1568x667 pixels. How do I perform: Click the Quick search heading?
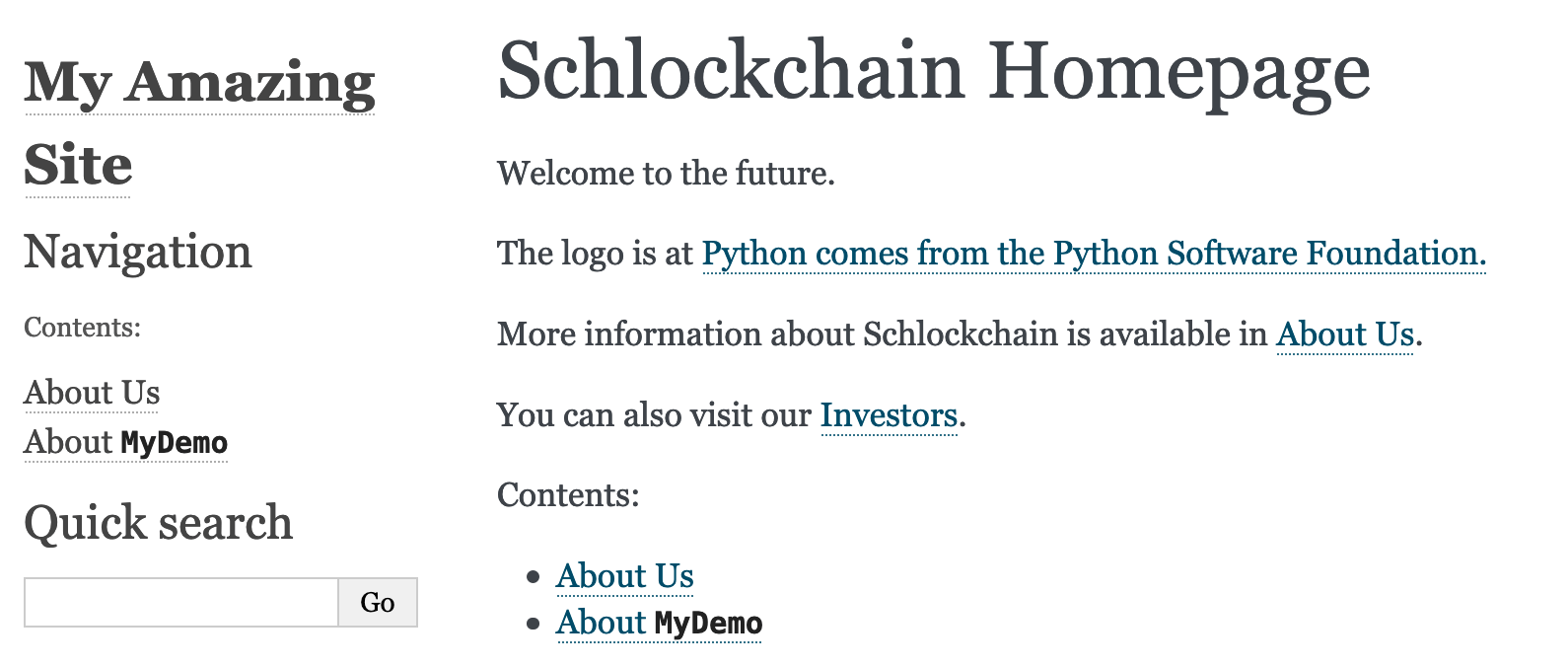click(158, 523)
